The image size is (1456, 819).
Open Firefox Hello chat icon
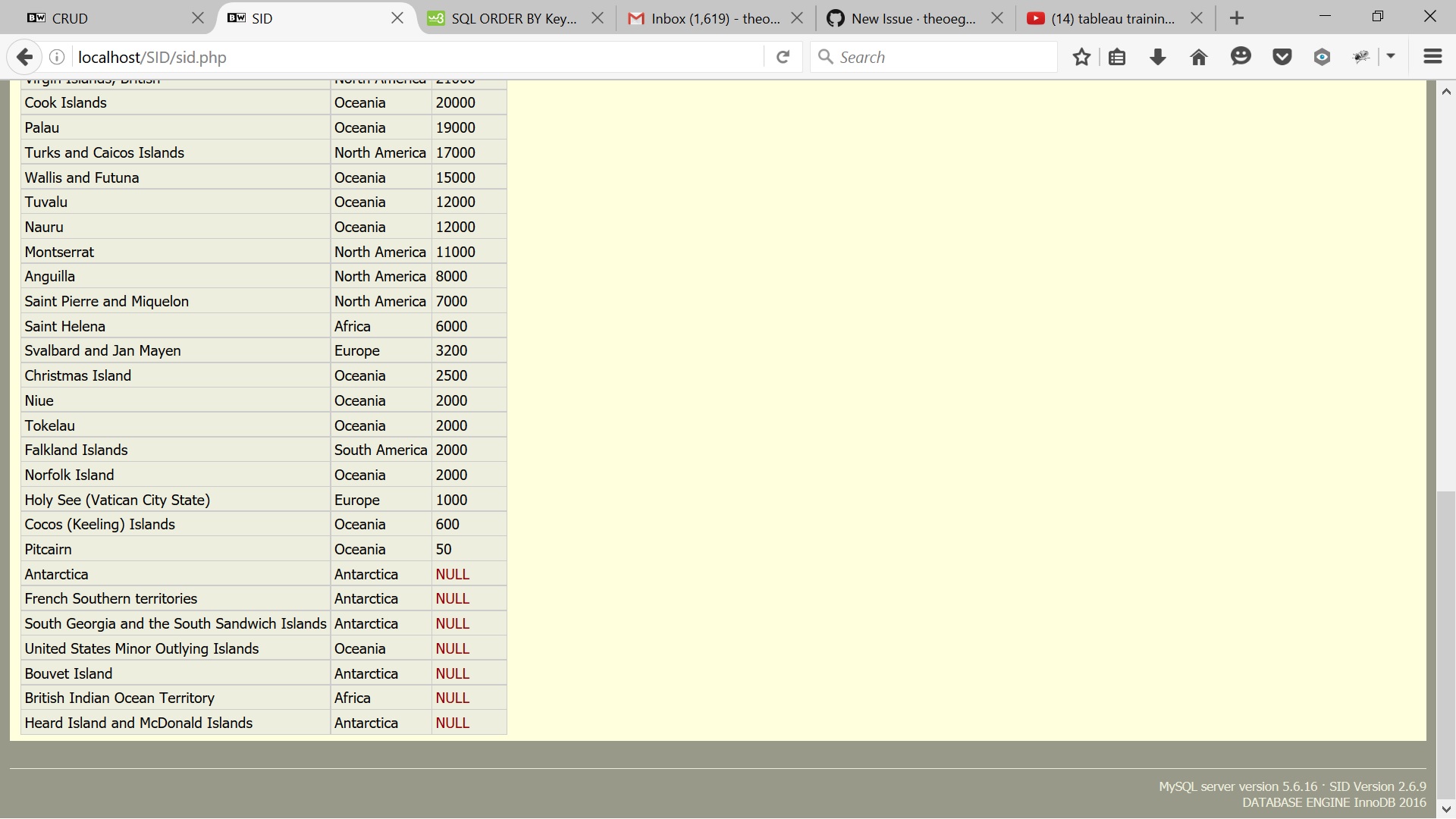pyautogui.click(x=1241, y=57)
